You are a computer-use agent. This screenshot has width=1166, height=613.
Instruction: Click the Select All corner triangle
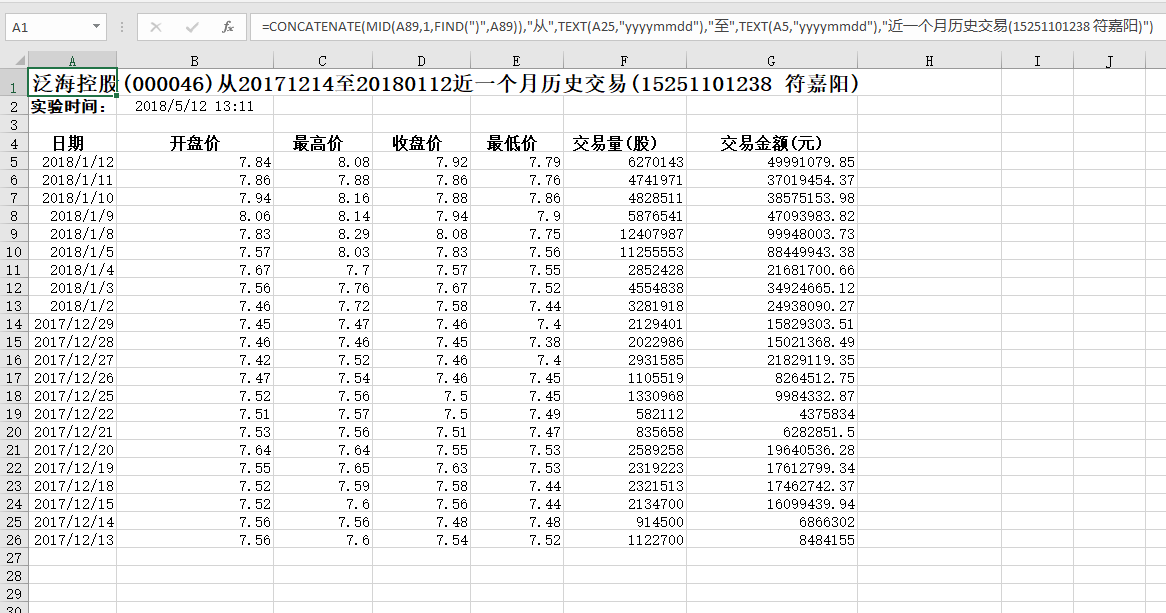tap(15, 62)
